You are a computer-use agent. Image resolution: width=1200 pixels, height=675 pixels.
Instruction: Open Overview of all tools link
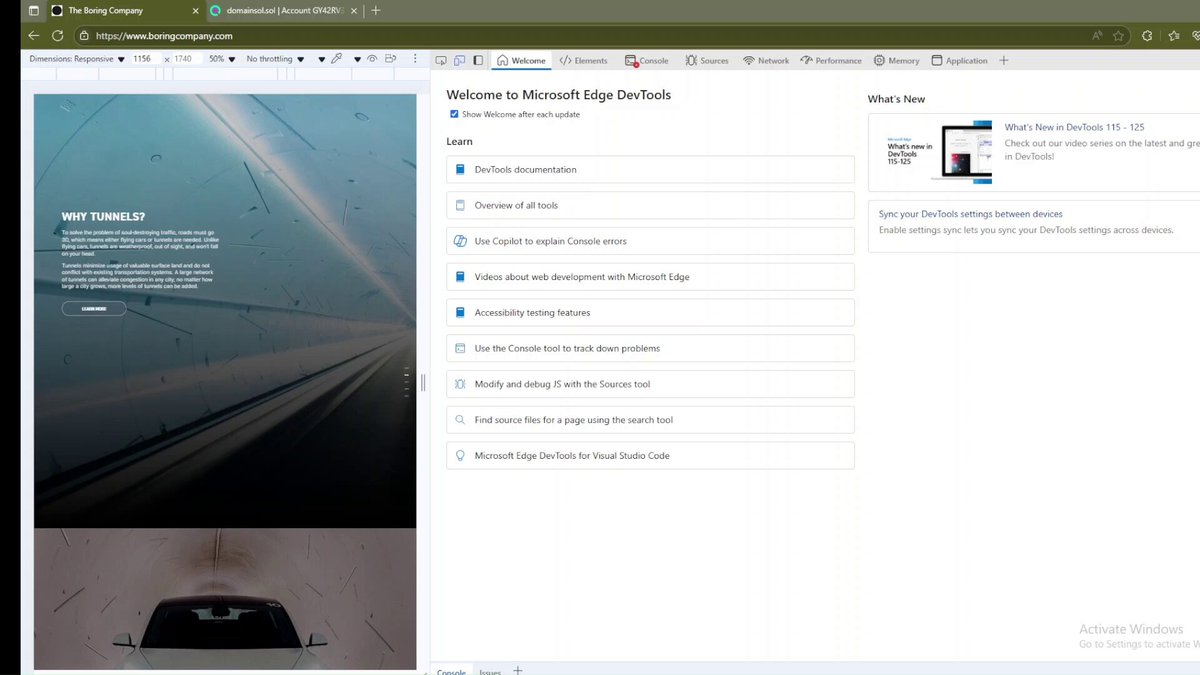[650, 205]
